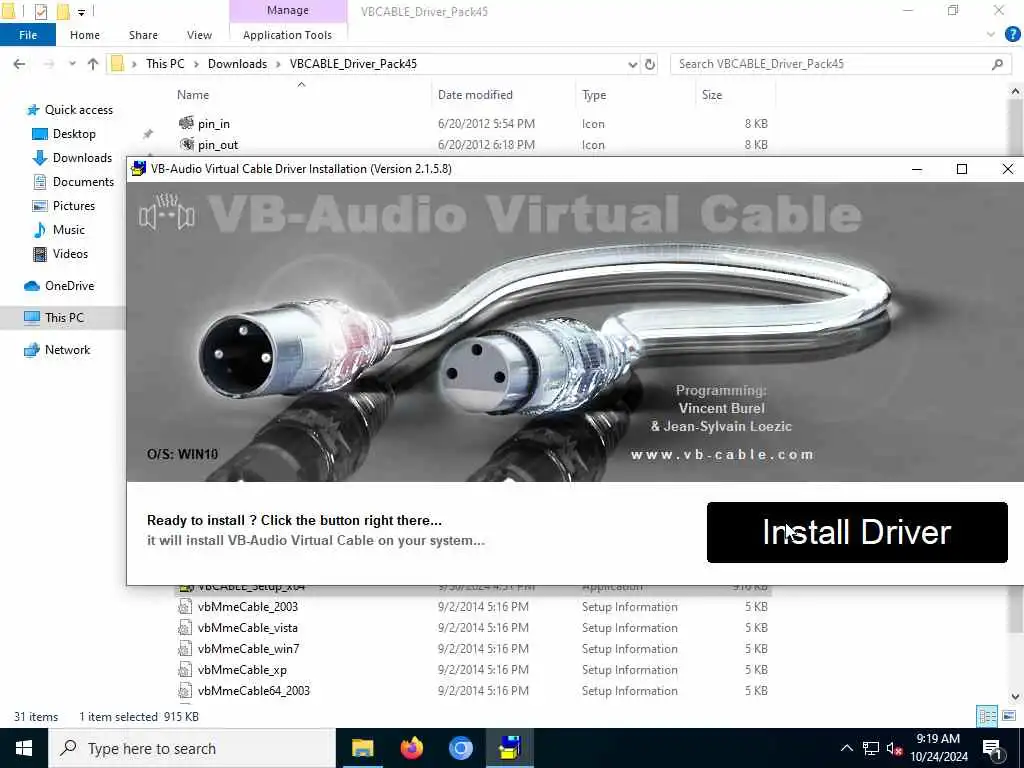Screen dimensions: 1024x768
Task: Select the vbMmeCable_vista setup file
Action: click(248, 628)
